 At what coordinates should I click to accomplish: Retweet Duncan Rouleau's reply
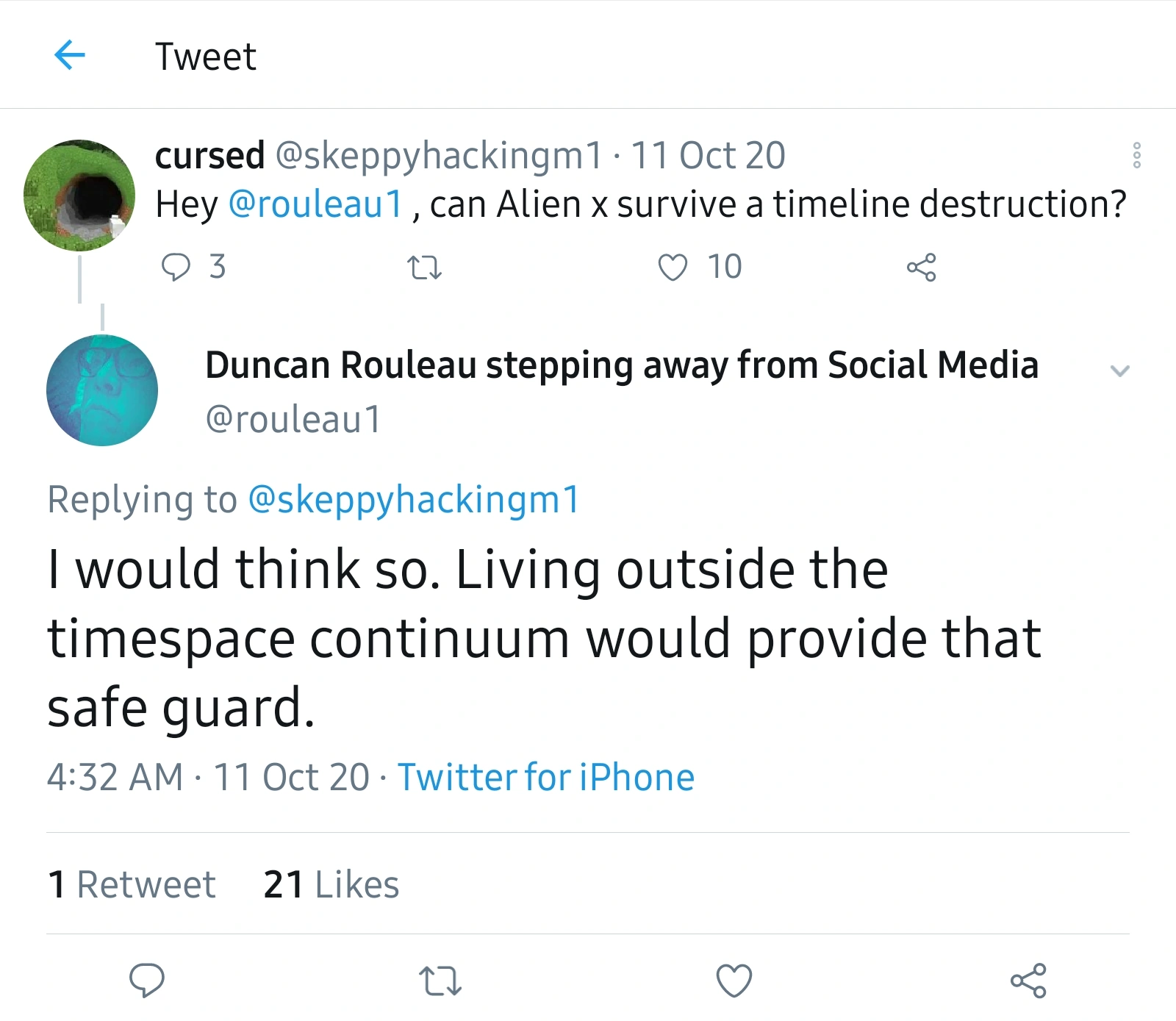[x=440, y=981]
